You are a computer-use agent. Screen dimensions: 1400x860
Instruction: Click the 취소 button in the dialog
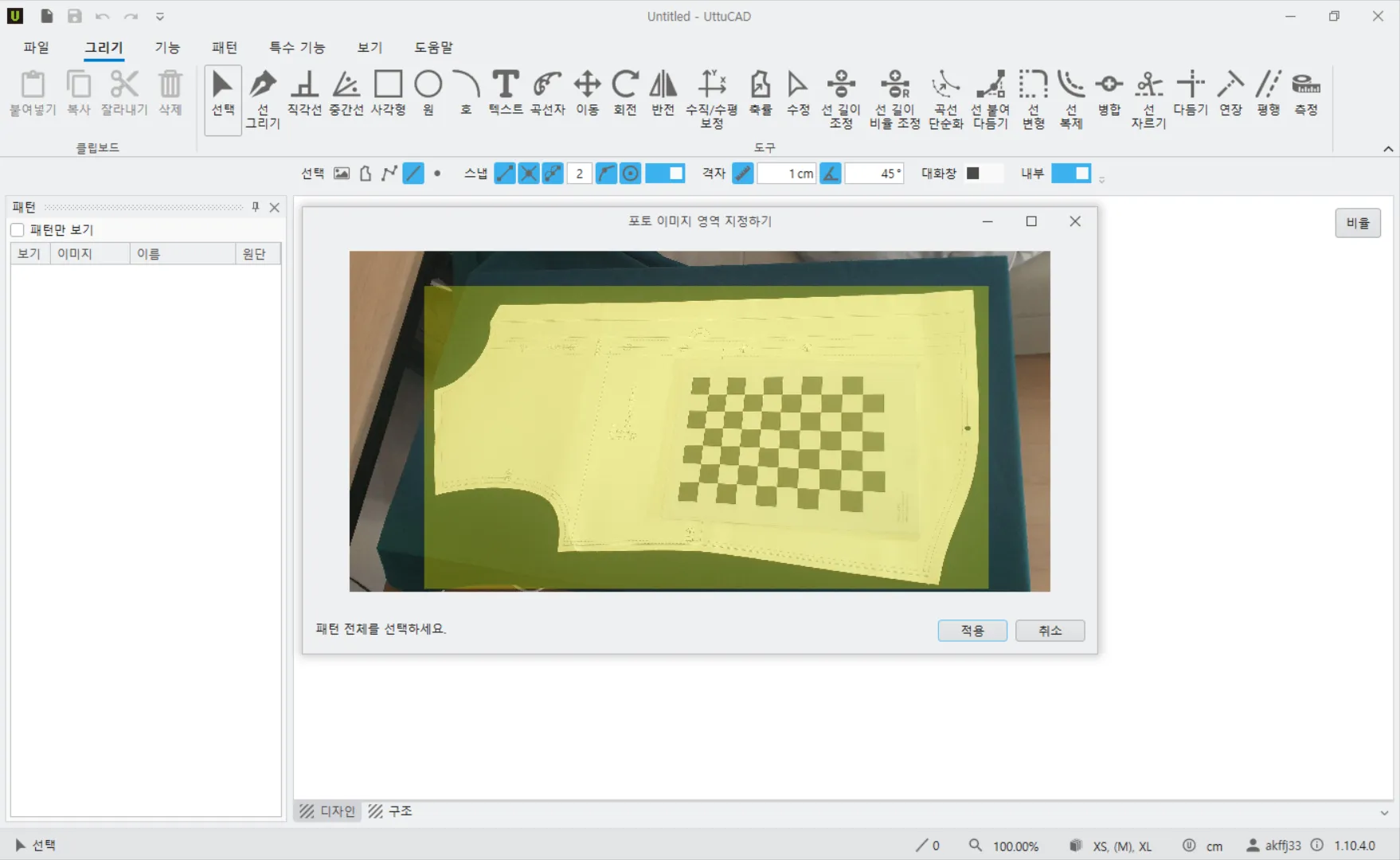coord(1050,631)
